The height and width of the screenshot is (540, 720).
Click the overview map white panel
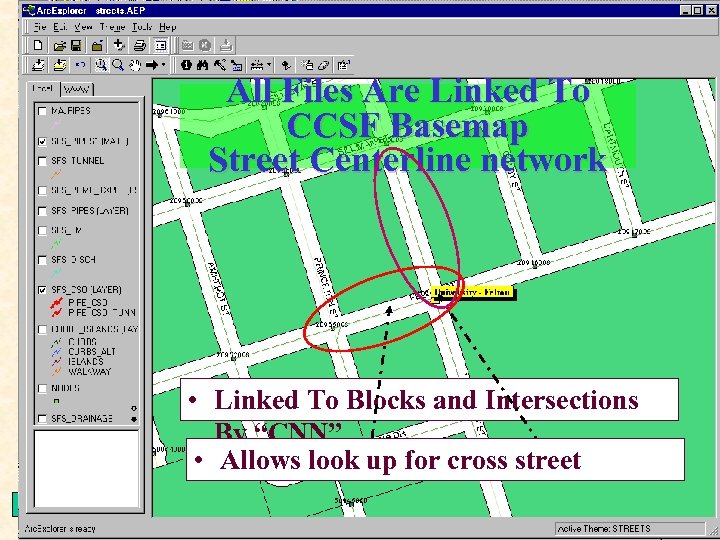pos(86,469)
